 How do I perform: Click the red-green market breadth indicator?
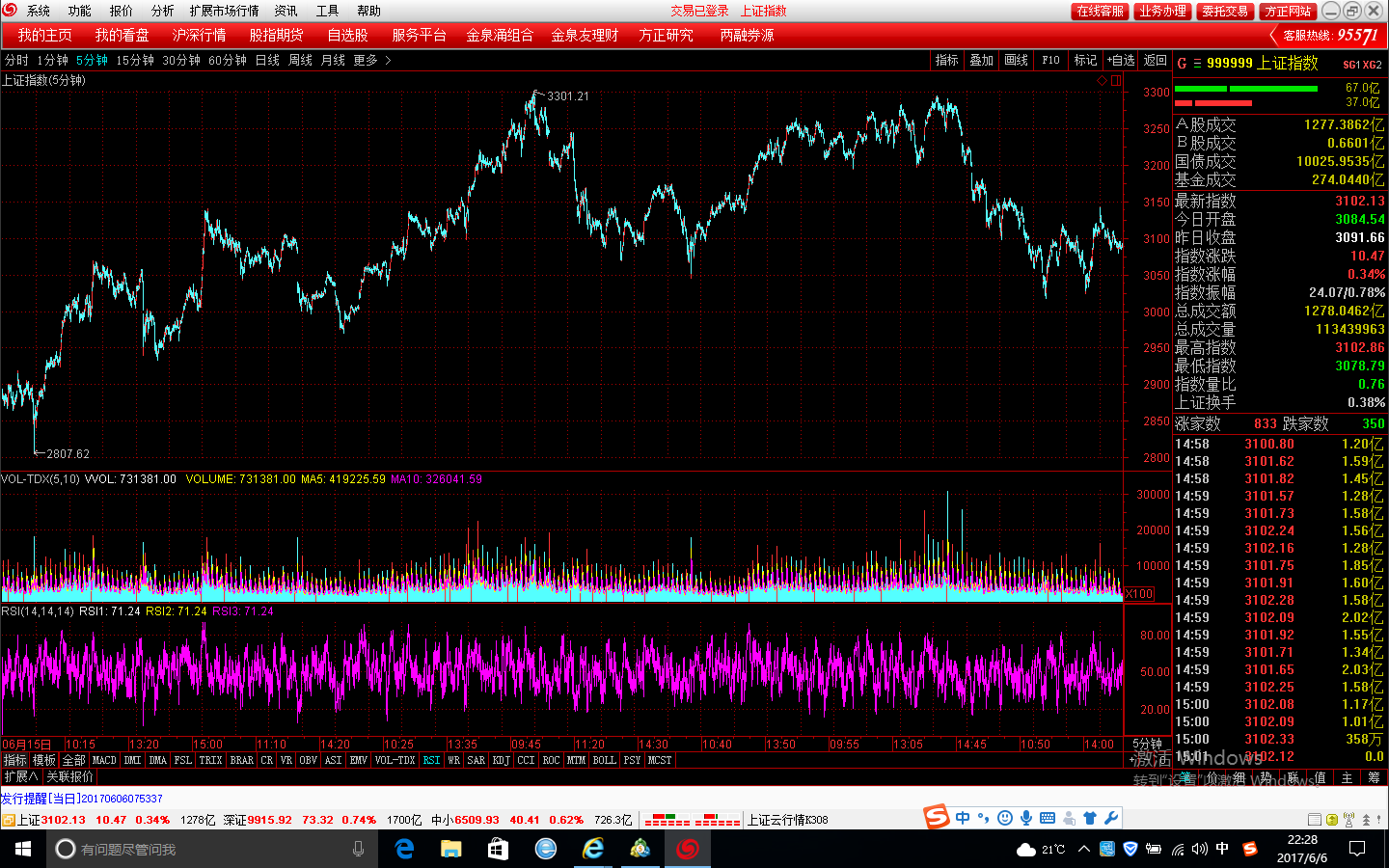[693, 820]
